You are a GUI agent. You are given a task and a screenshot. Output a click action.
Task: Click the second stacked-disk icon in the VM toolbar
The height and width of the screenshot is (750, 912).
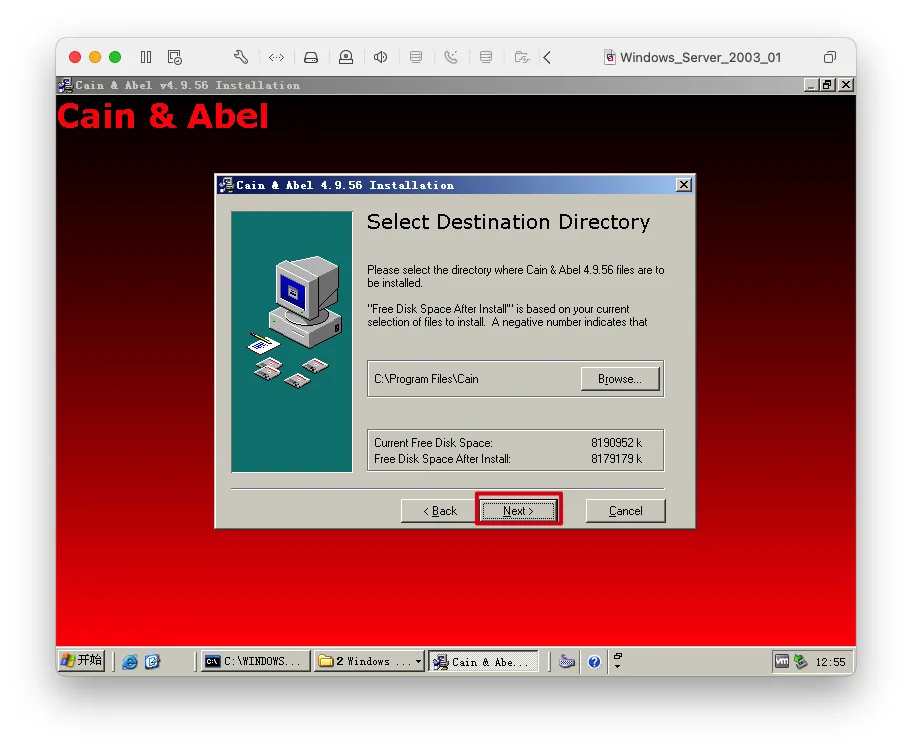486,57
